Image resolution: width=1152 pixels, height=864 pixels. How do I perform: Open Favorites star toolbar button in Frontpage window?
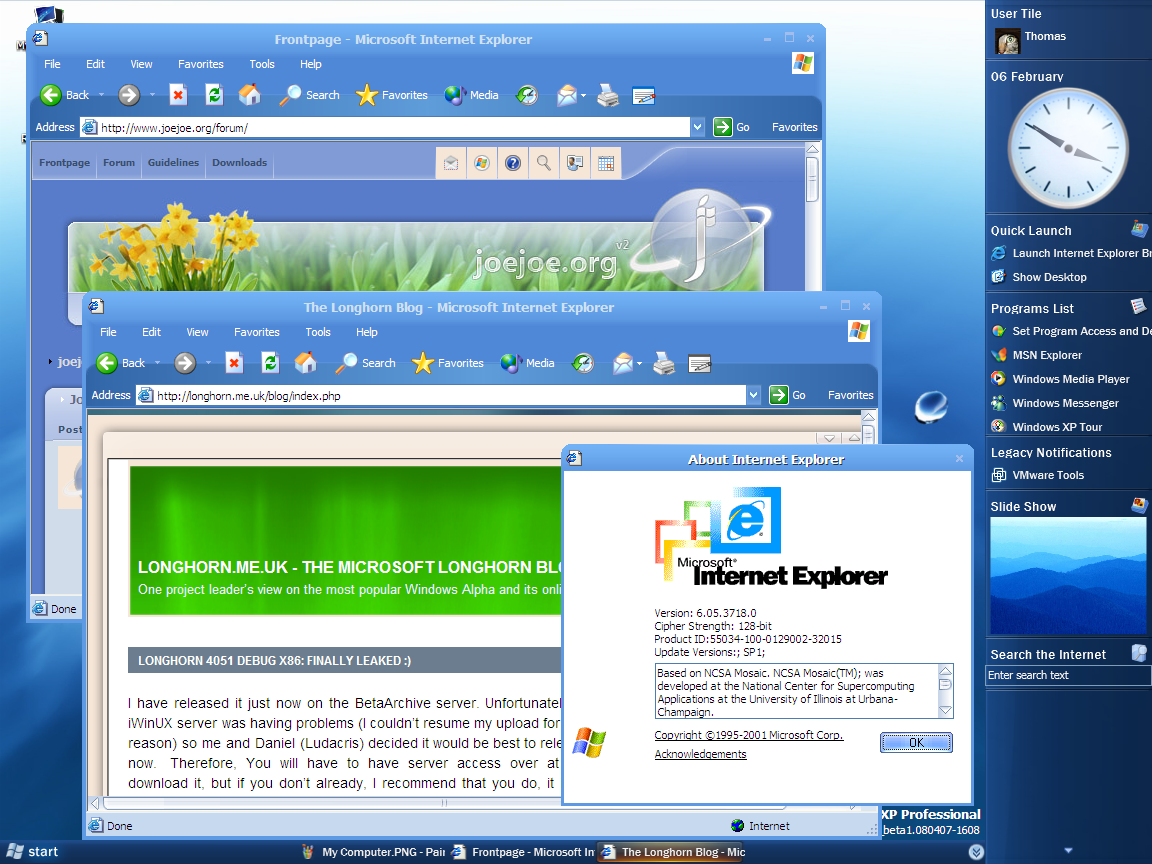pyautogui.click(x=392, y=95)
